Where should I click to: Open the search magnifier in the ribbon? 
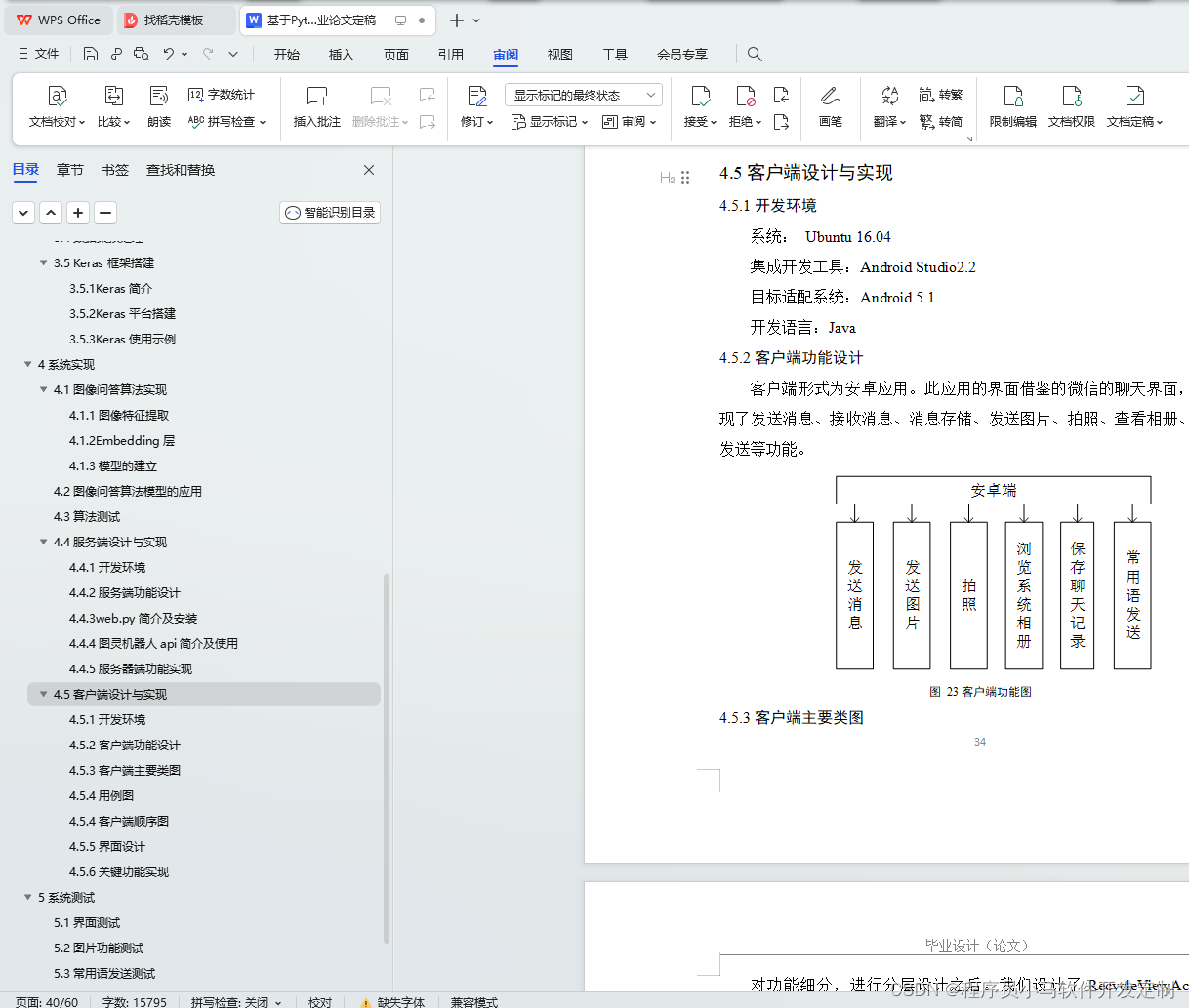(x=754, y=55)
